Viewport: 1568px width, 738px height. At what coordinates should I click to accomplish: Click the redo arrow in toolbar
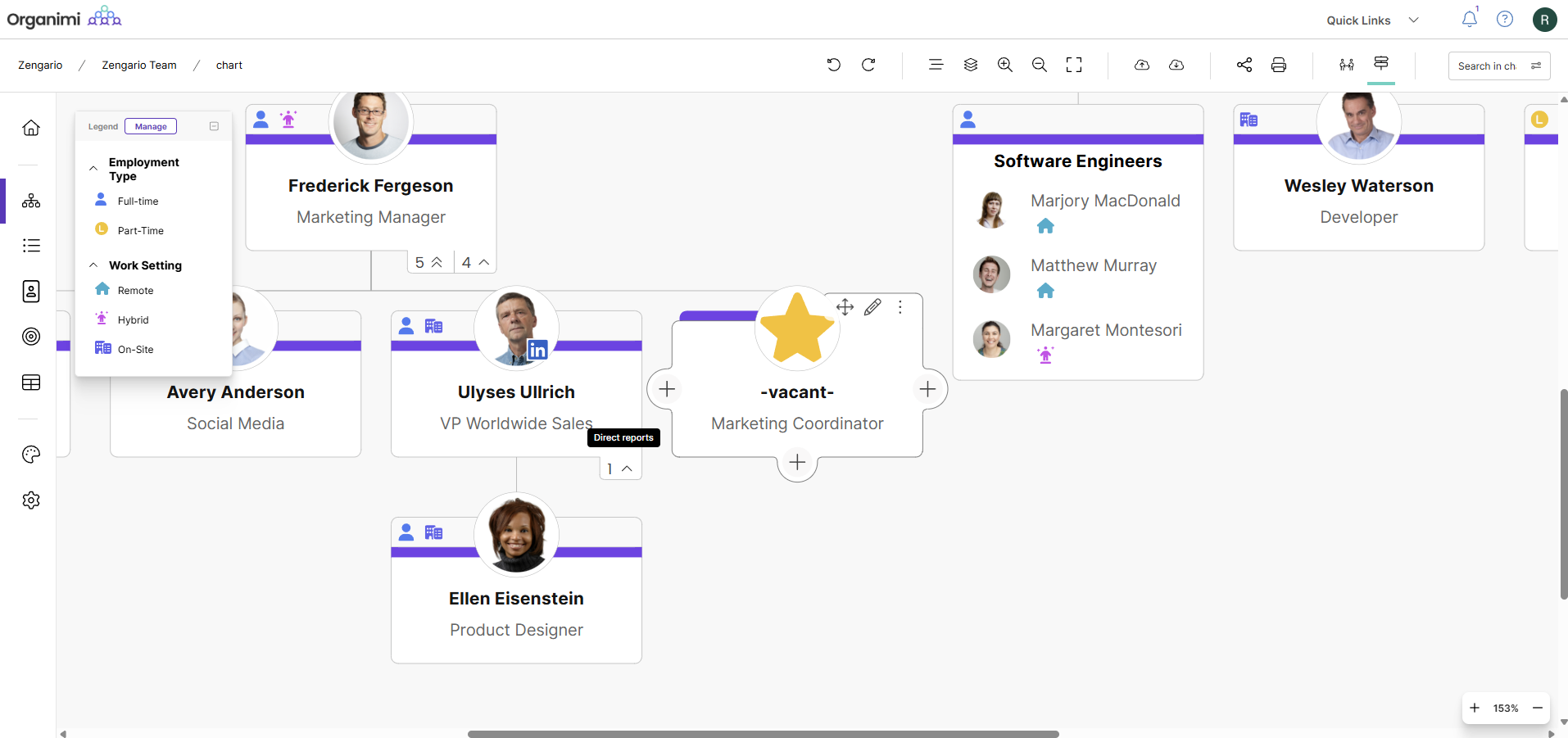coord(868,65)
